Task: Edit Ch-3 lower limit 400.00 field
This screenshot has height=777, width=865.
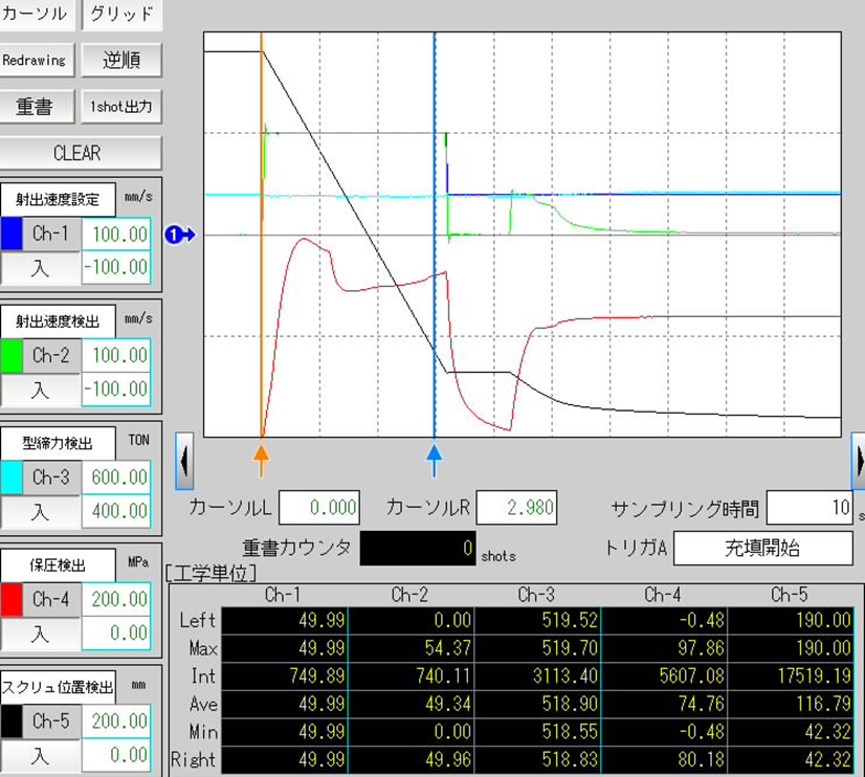Action: (x=116, y=511)
